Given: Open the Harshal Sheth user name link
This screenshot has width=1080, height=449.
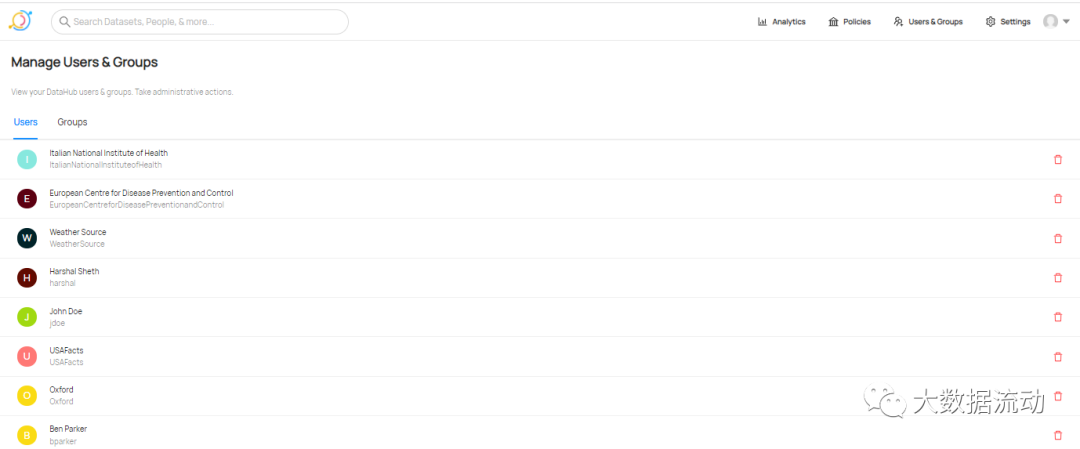Looking at the screenshot, I should [74, 271].
